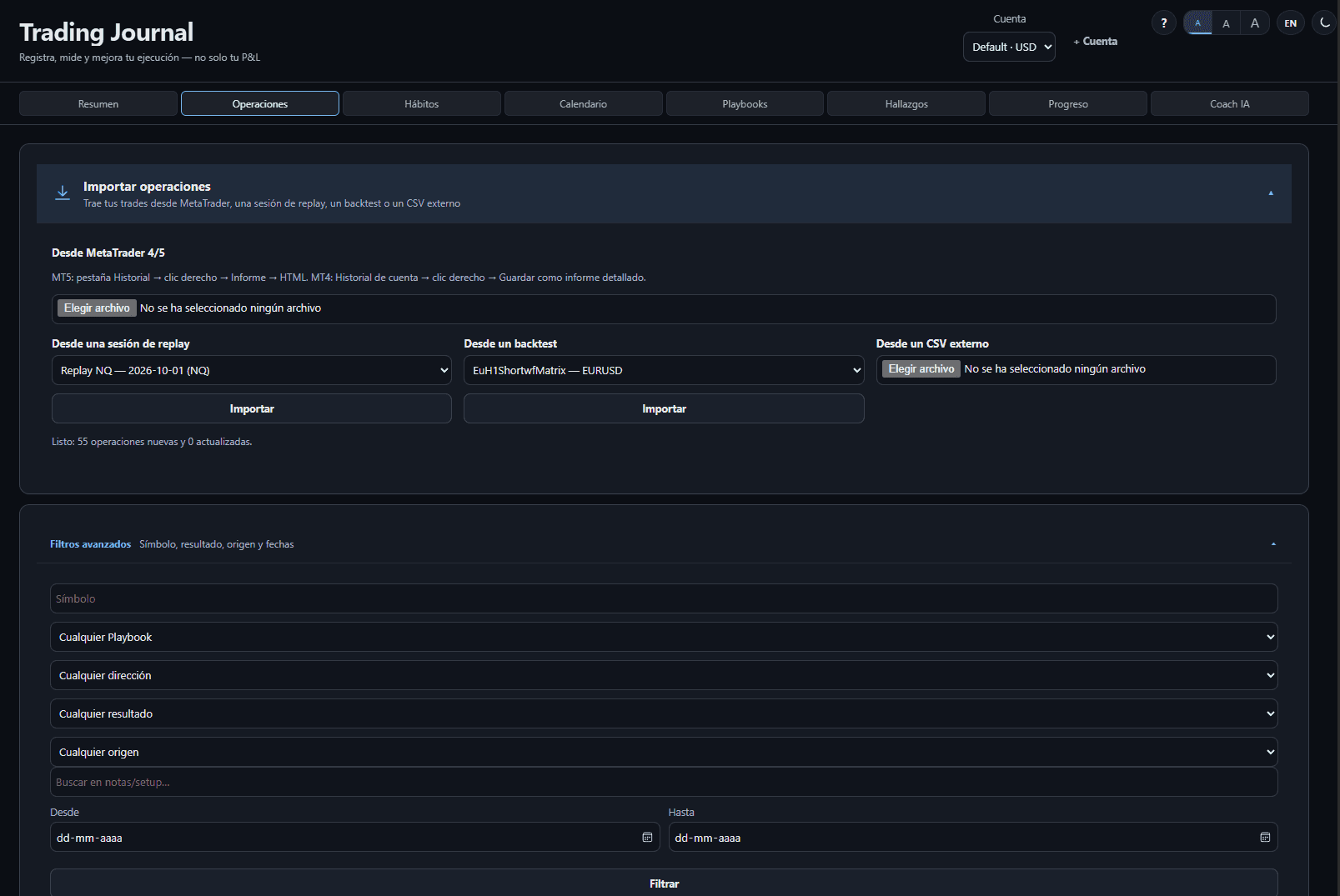This screenshot has width=1340, height=896.
Task: Focus the Buscar en notas/setup field
Action: tap(664, 782)
